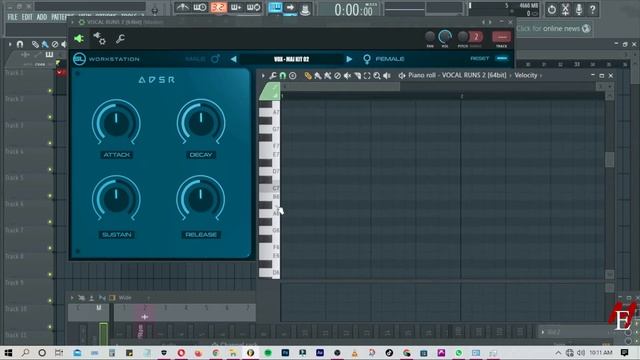Click the wrench icon in plugin header
Screen dimensions: 640x360
120,39
